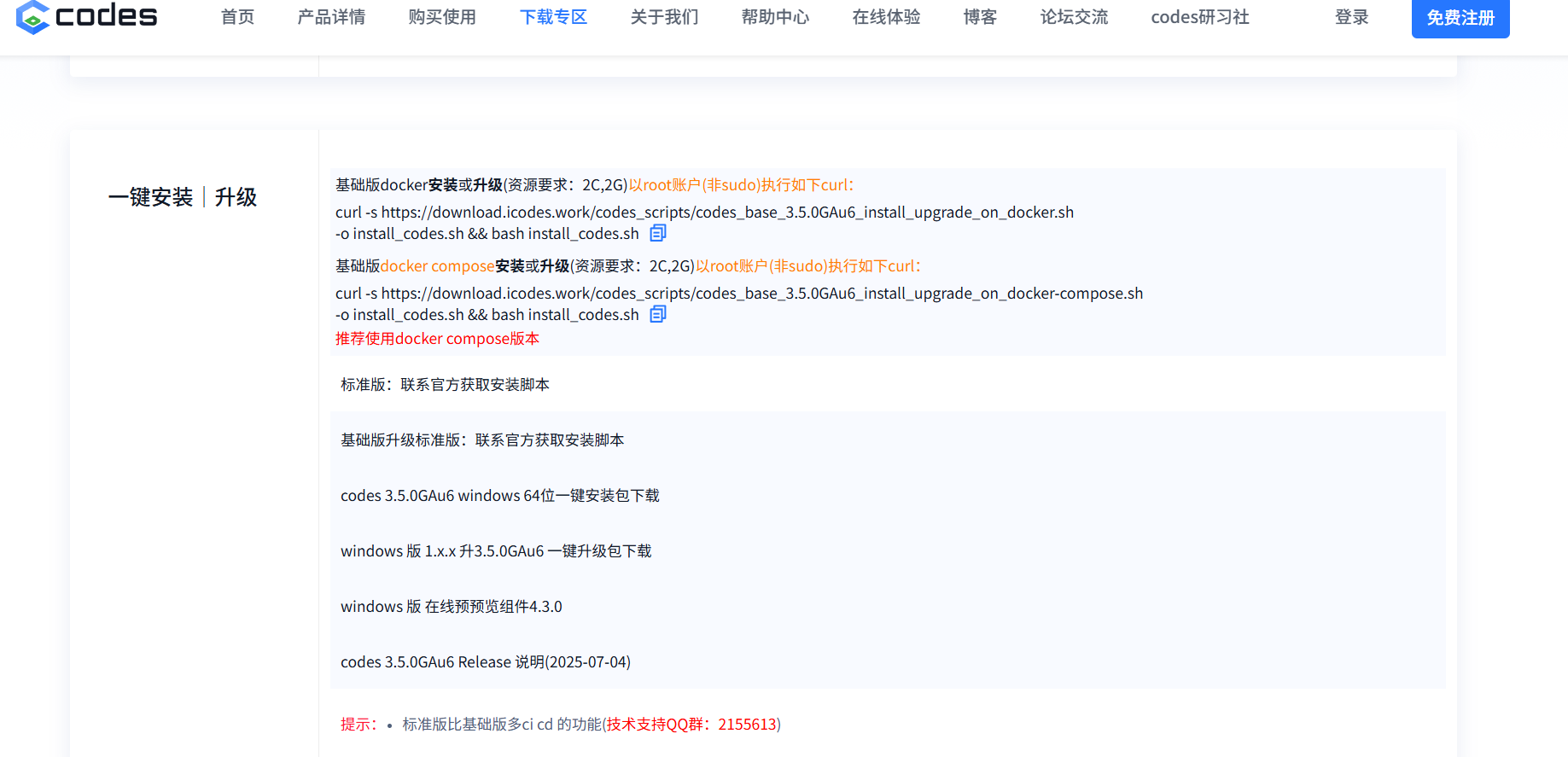This screenshot has height=757, width=1568.
Task: Select the 下载专区 nav item
Action: [553, 17]
